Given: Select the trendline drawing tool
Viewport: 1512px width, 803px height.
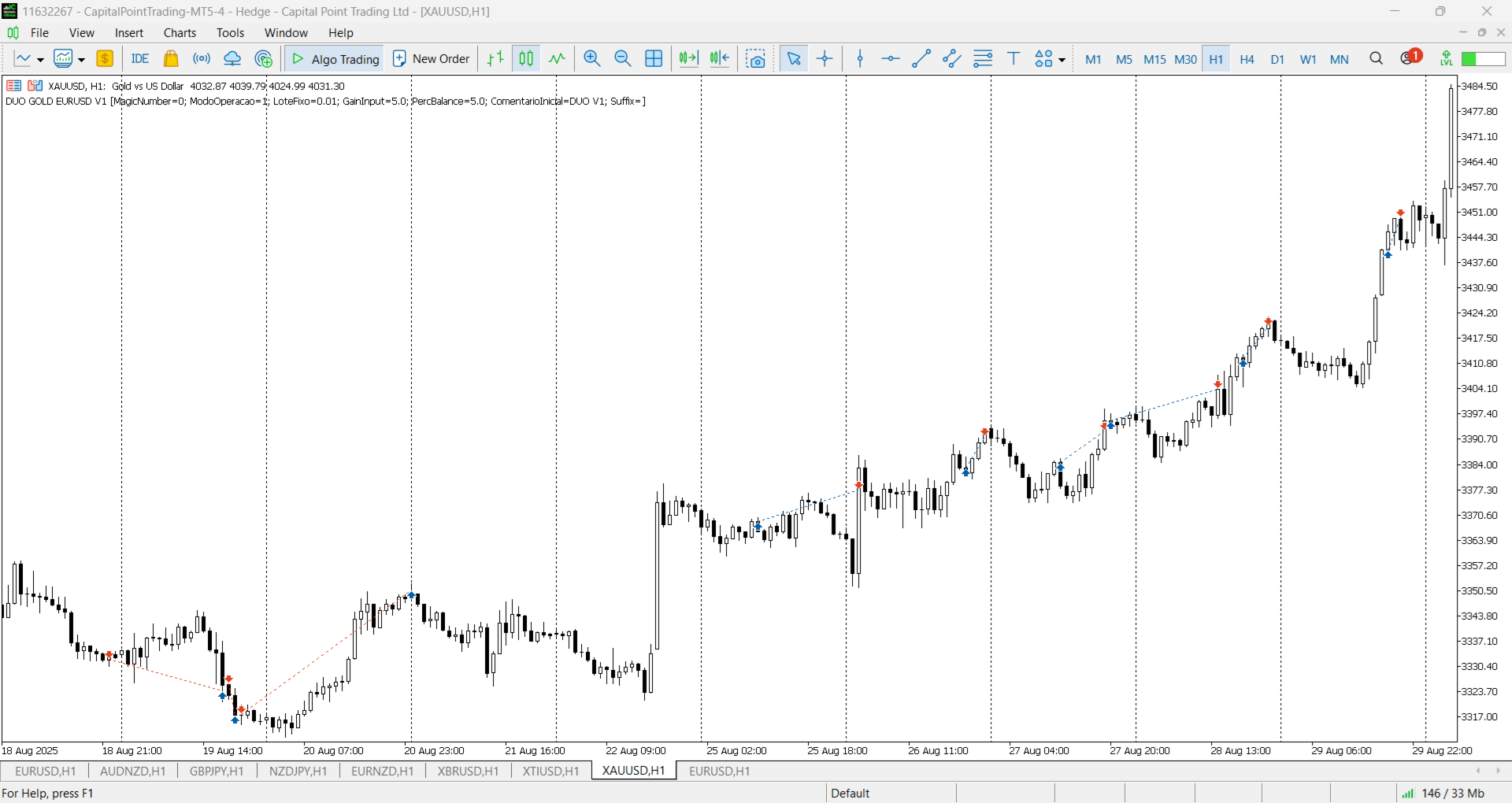Looking at the screenshot, I should pos(921,59).
